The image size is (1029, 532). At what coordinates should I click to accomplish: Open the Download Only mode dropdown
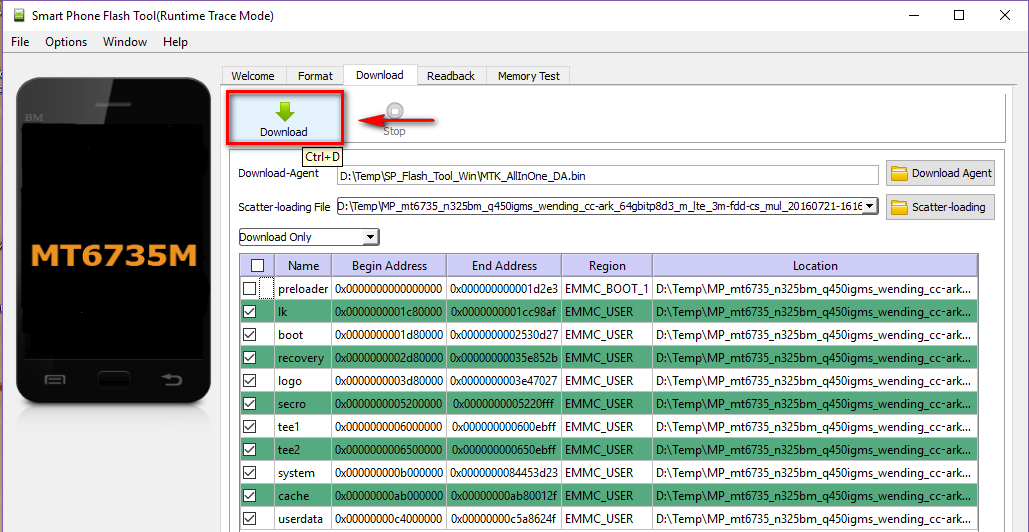pos(309,237)
